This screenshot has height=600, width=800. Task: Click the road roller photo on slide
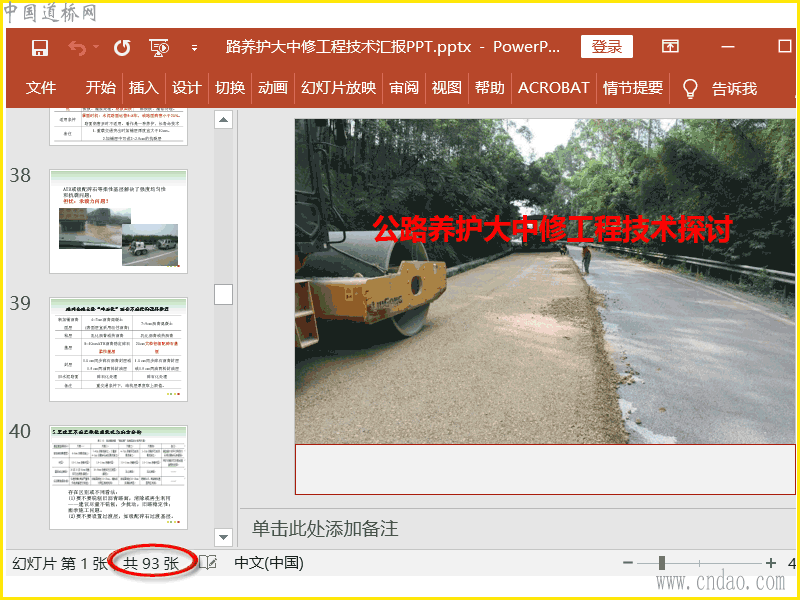tap(545, 281)
